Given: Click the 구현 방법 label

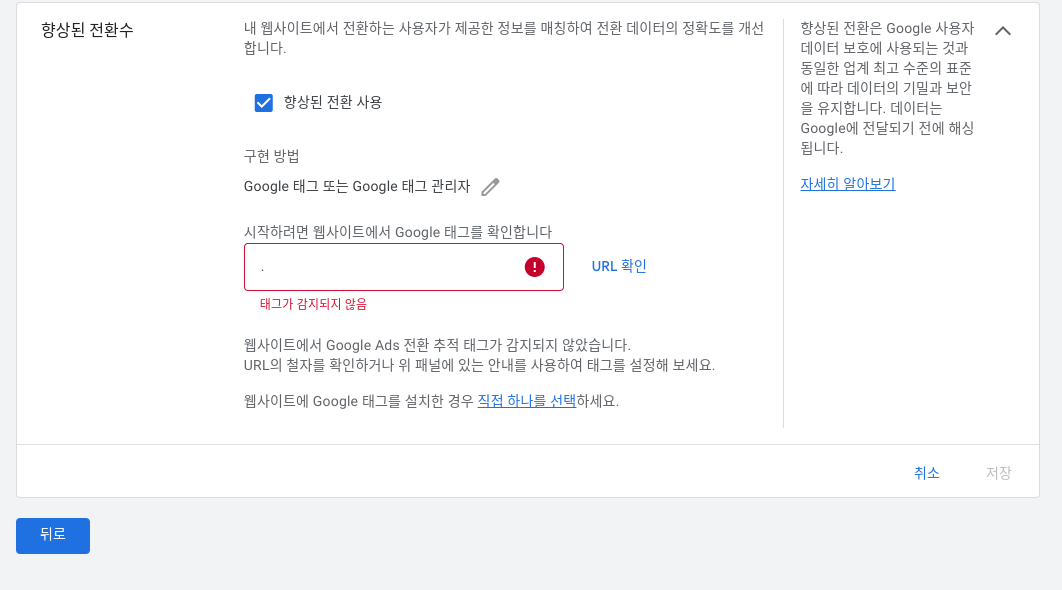Looking at the screenshot, I should pyautogui.click(x=271, y=156).
